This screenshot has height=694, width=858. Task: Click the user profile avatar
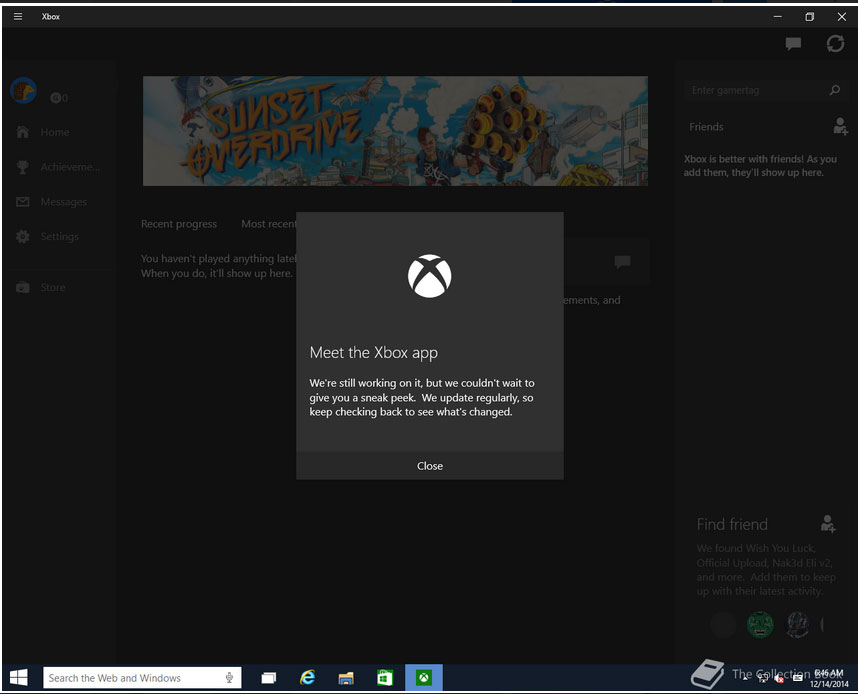coord(23,91)
